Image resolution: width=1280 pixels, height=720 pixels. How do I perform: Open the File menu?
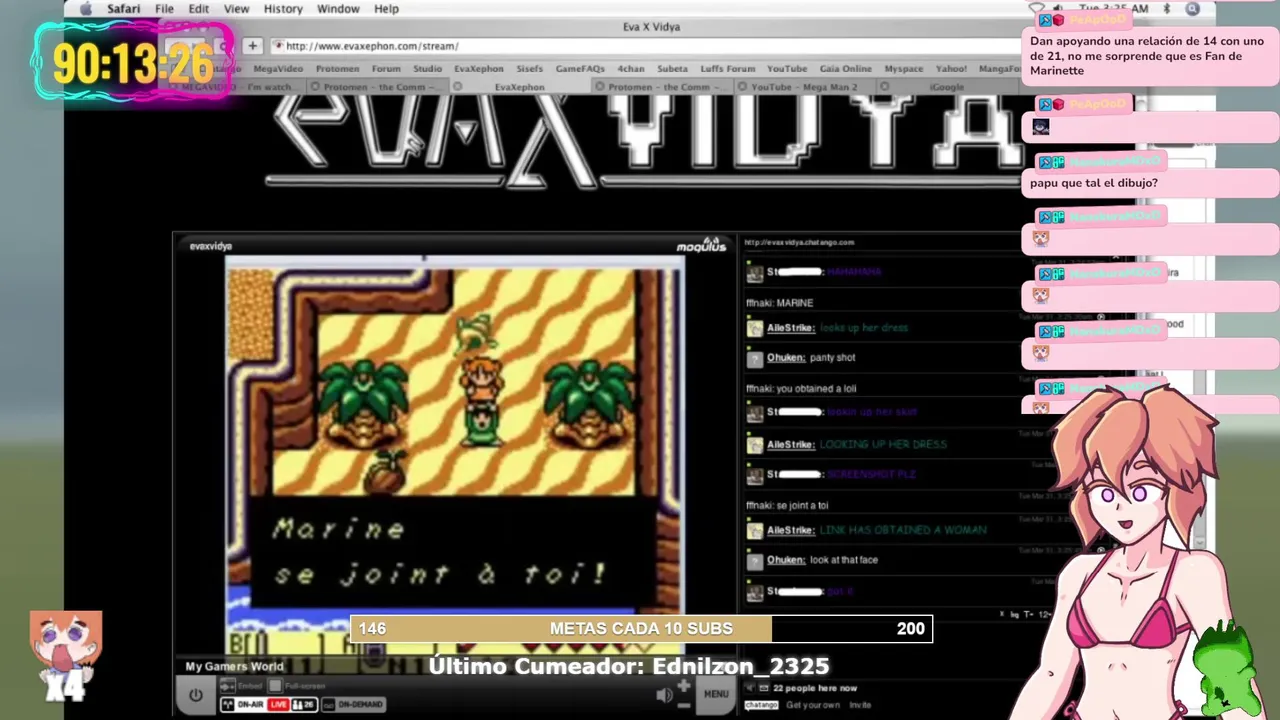(164, 9)
